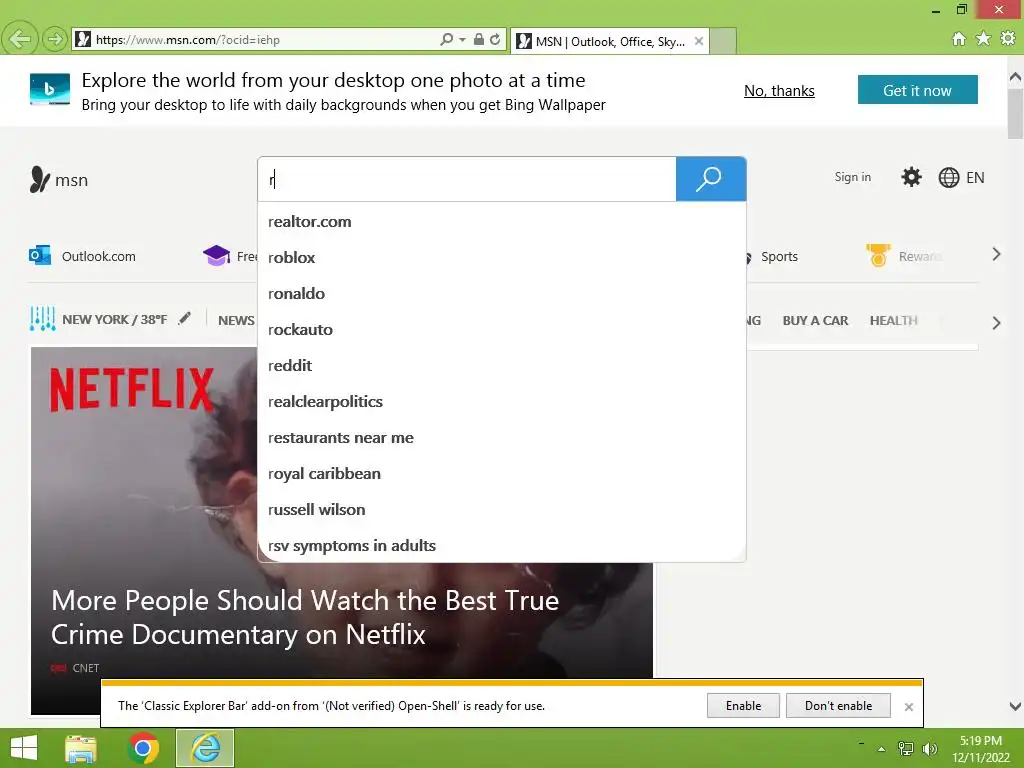Screen dimensions: 1024x768
Task: Click the msn butterfly logo
Action: point(59,180)
